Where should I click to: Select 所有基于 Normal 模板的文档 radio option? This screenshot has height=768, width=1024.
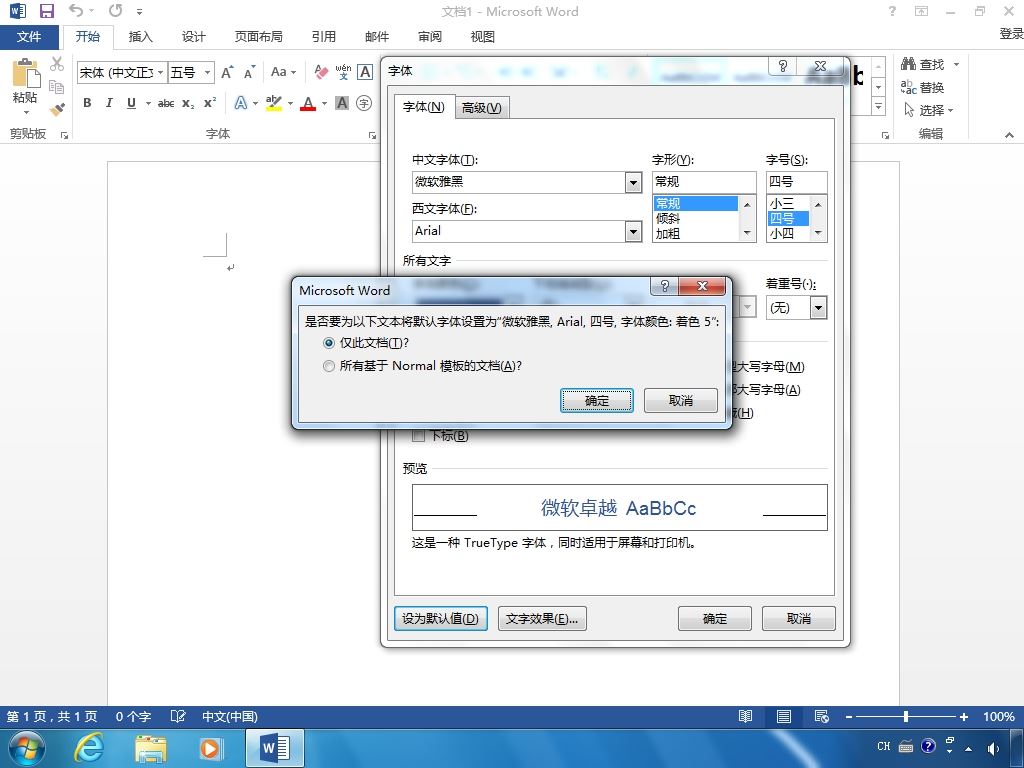[329, 366]
